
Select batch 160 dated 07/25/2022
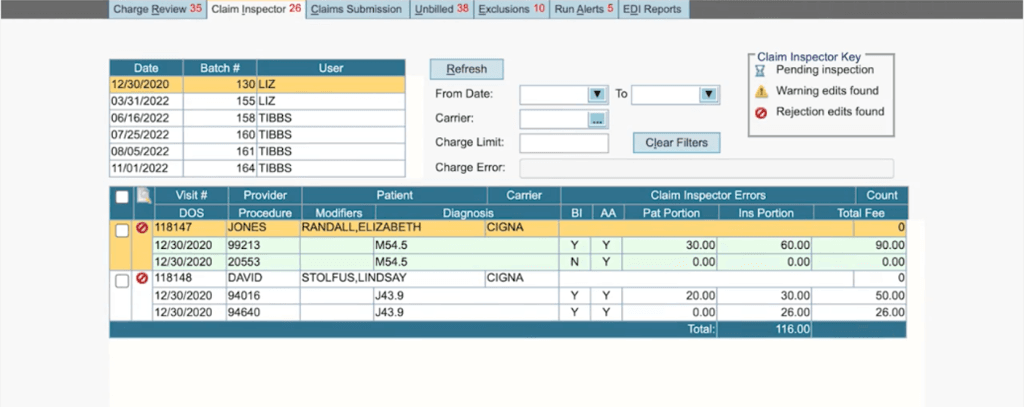pos(257,135)
